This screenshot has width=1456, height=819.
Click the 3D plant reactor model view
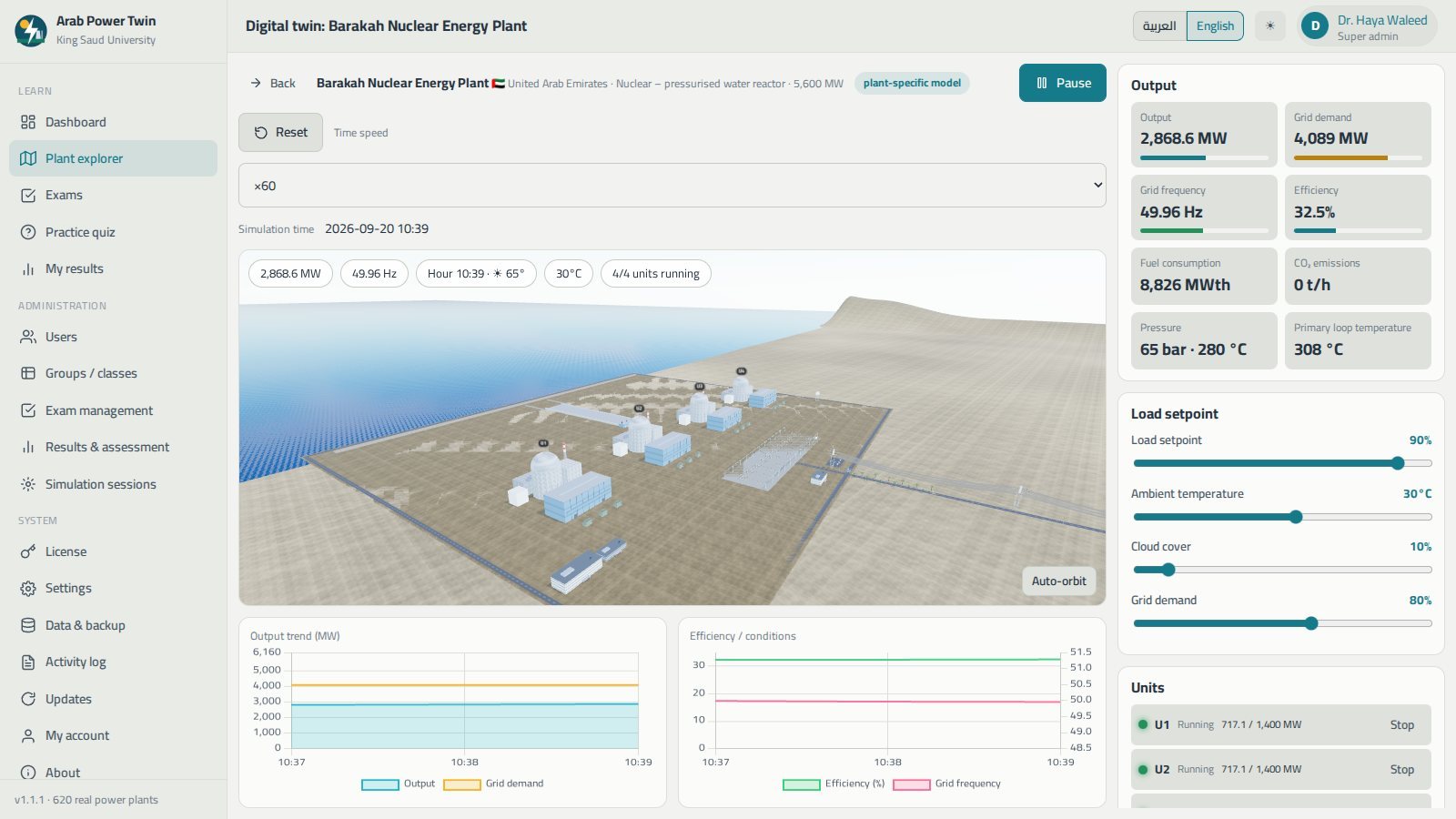click(x=672, y=428)
